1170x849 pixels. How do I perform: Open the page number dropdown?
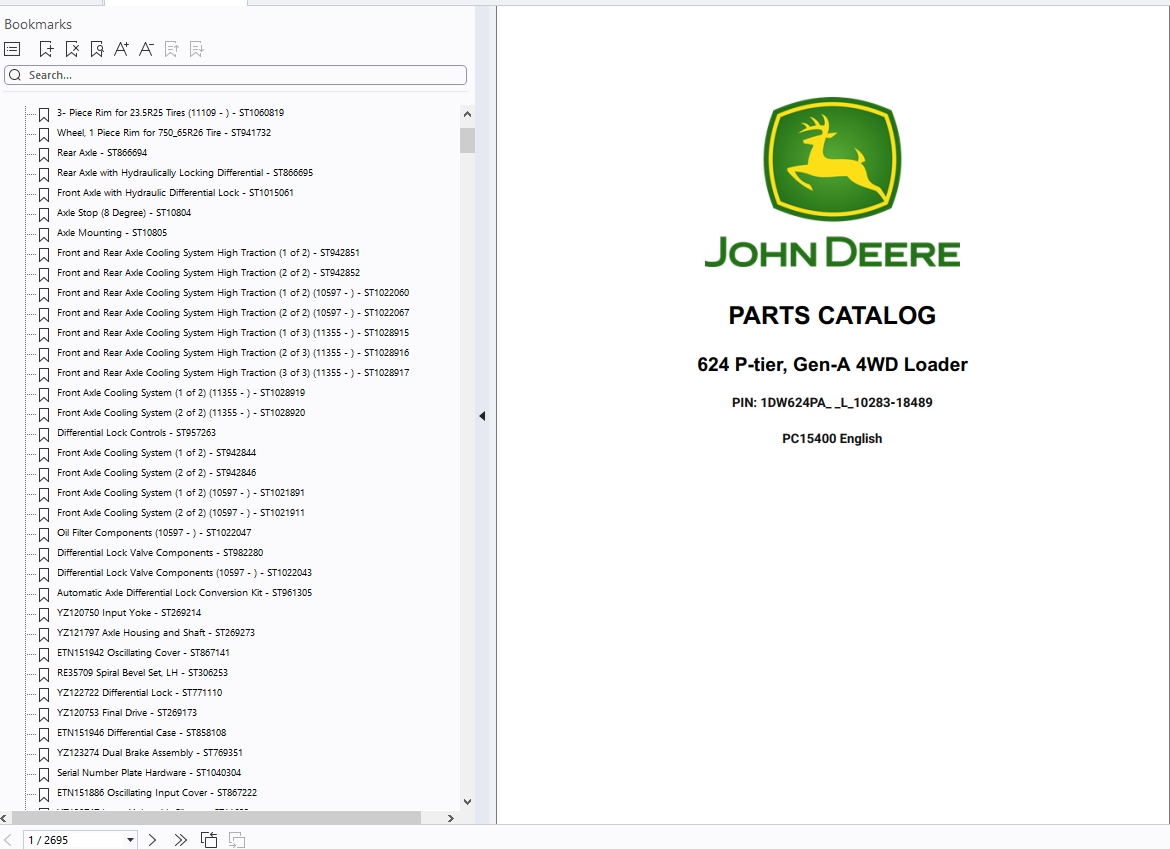130,840
